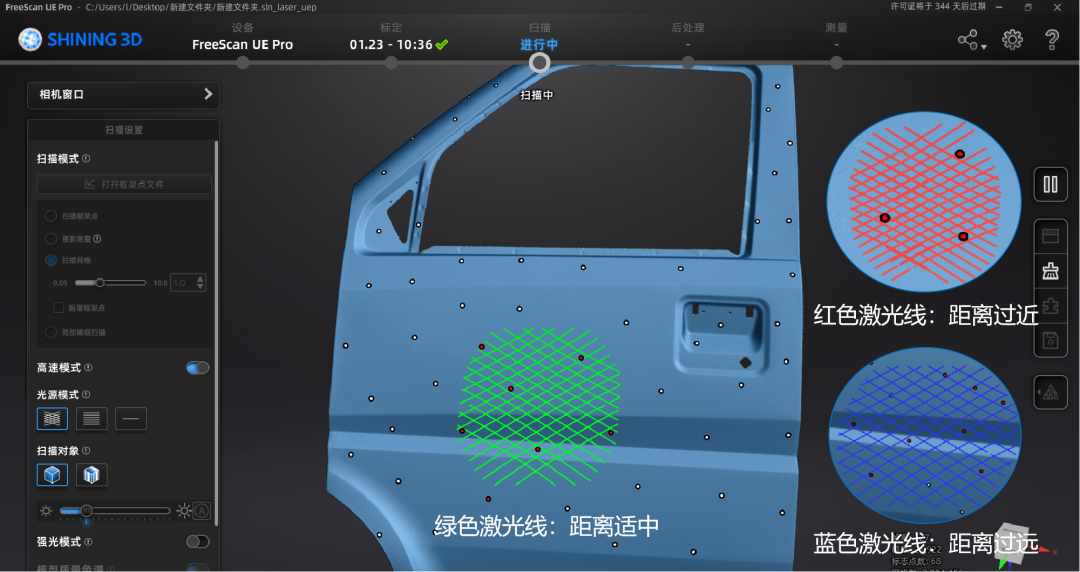
Task: Check the 新增框架点 checkbox
Action: (59, 307)
